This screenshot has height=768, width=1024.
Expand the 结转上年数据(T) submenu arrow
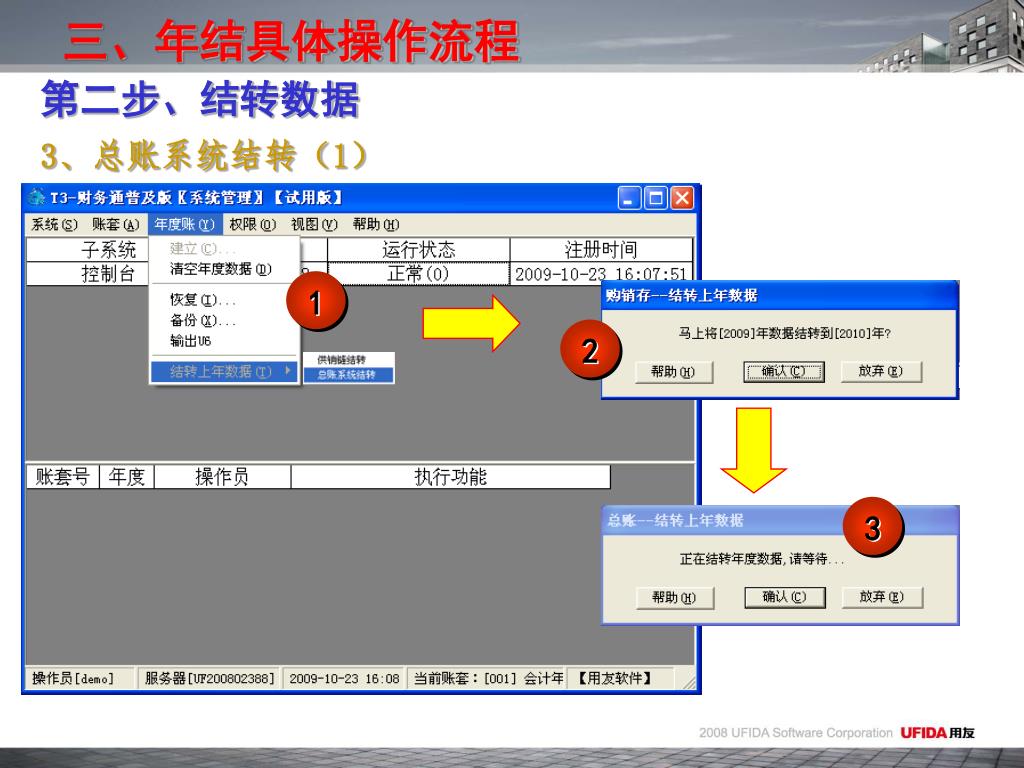tap(287, 371)
